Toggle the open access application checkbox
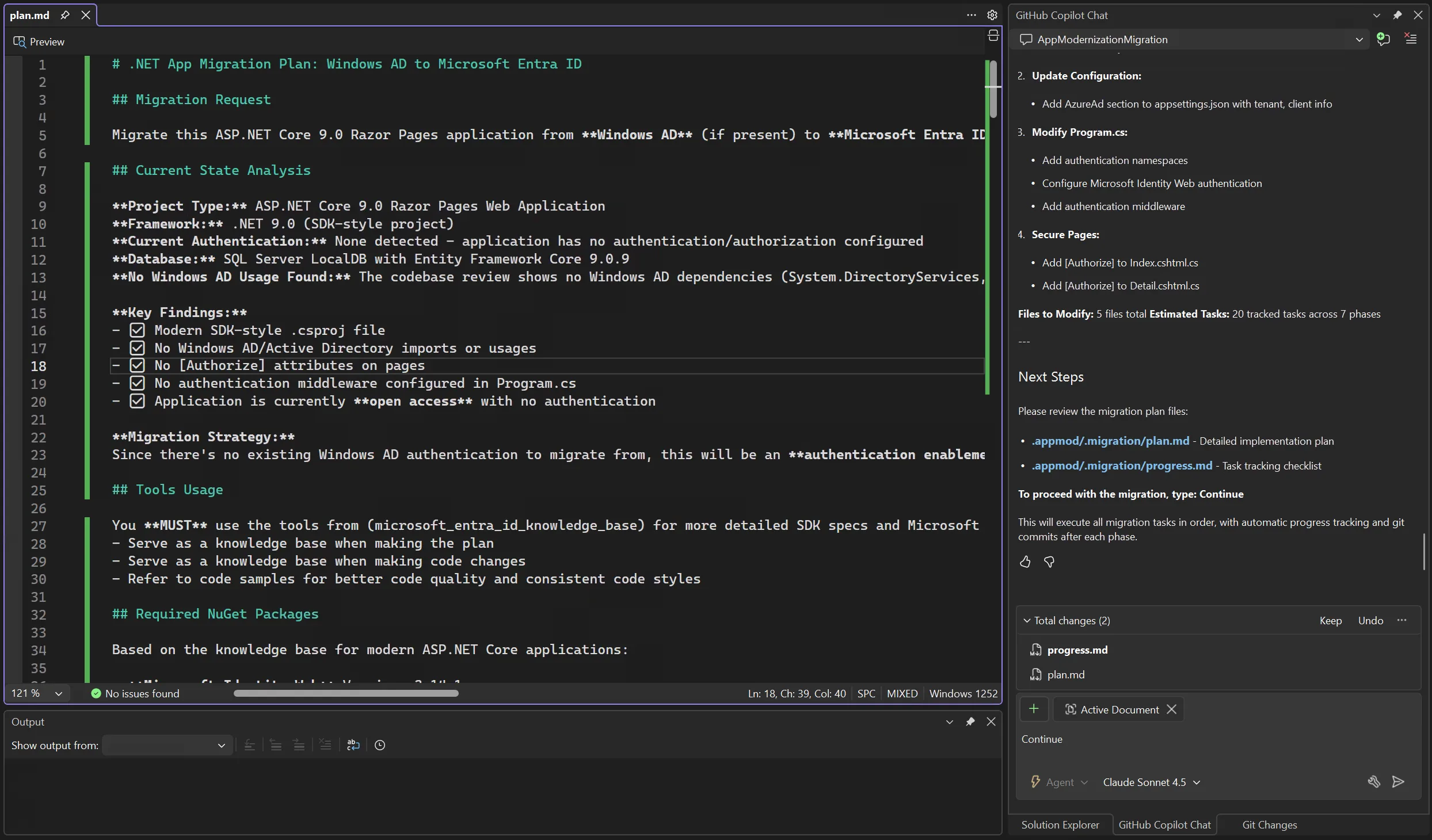The height and width of the screenshot is (840, 1432). (x=137, y=401)
